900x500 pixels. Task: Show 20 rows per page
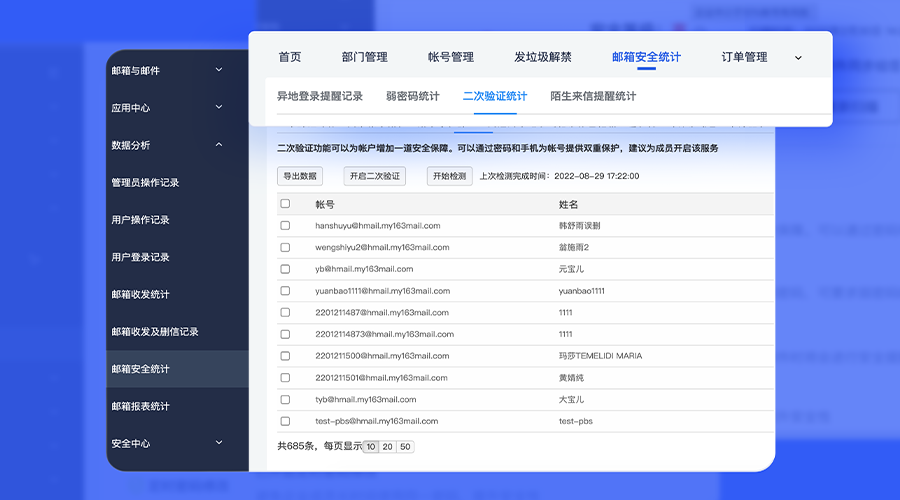[x=388, y=447]
